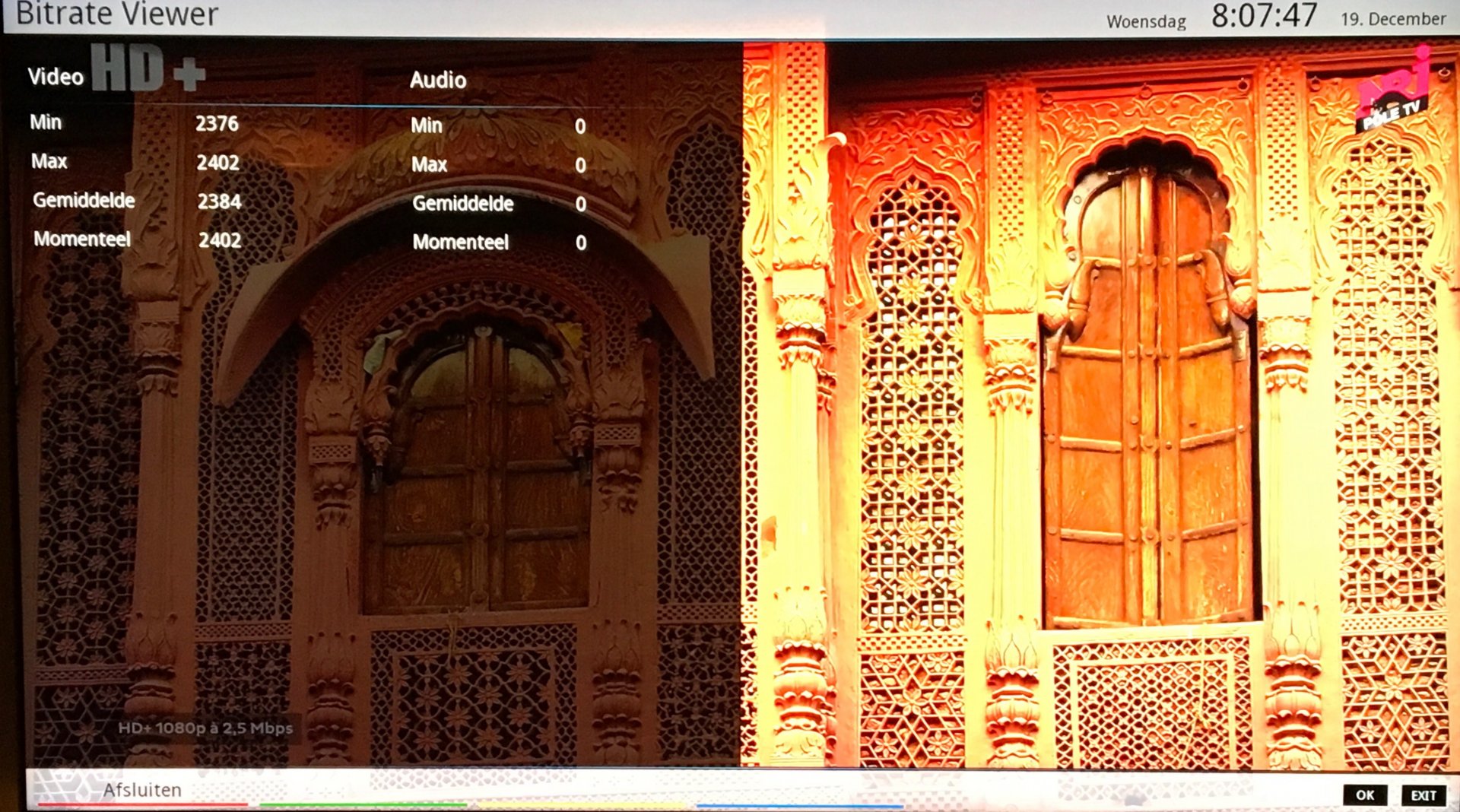
Task: Click the Video Gemiddelde value 2384
Action: pos(219,201)
